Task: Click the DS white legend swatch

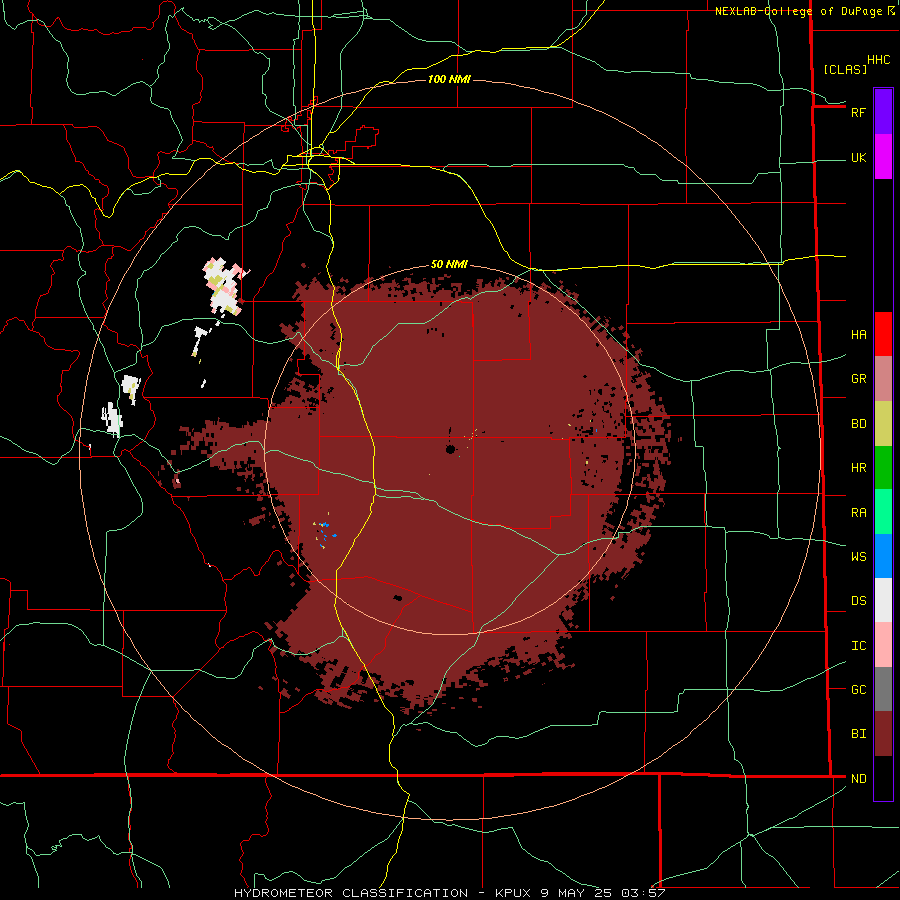Action: click(883, 600)
